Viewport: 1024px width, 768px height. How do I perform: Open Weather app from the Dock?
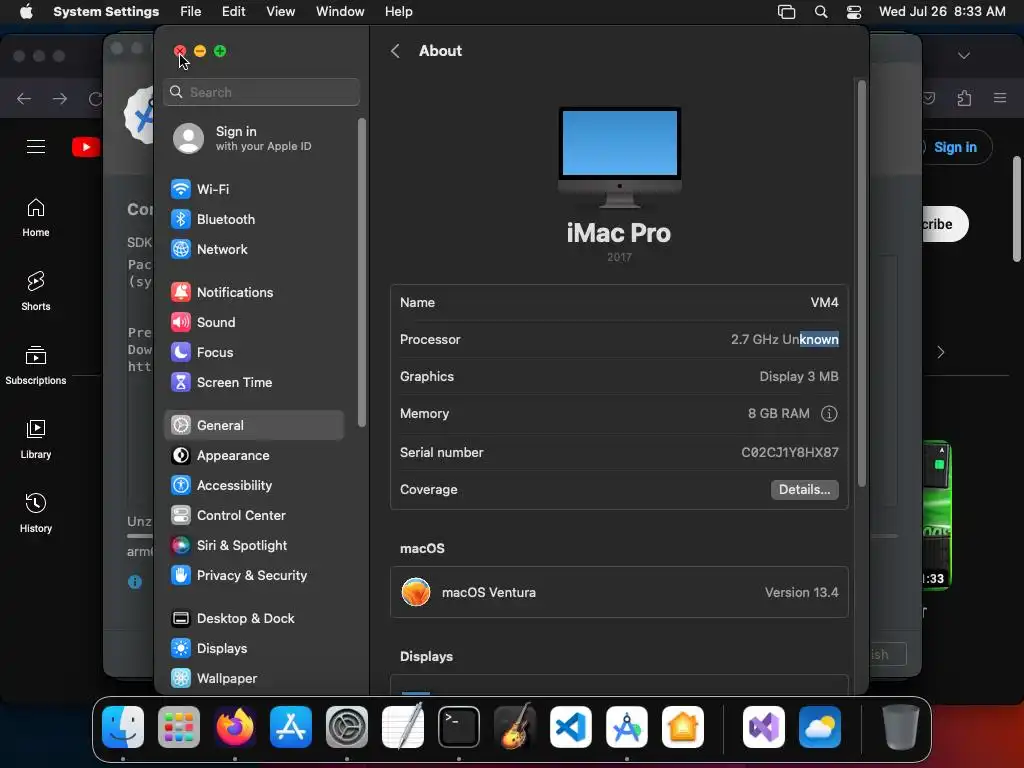[x=820, y=727]
